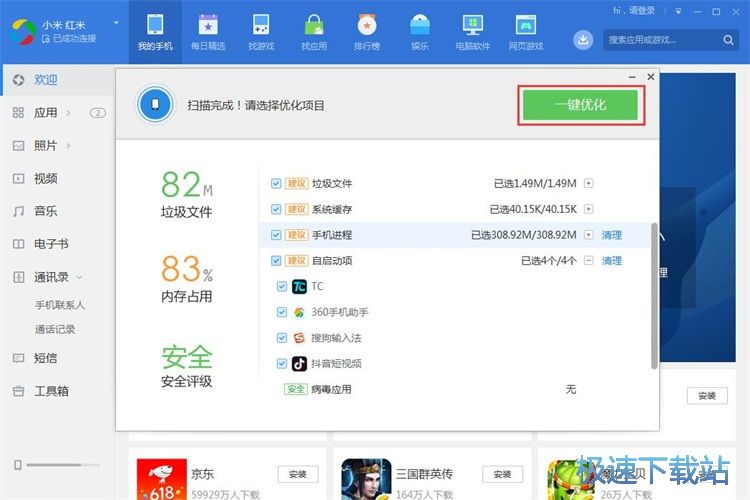Close the optimization dialog
Screen dimensions: 750x500
[651, 77]
